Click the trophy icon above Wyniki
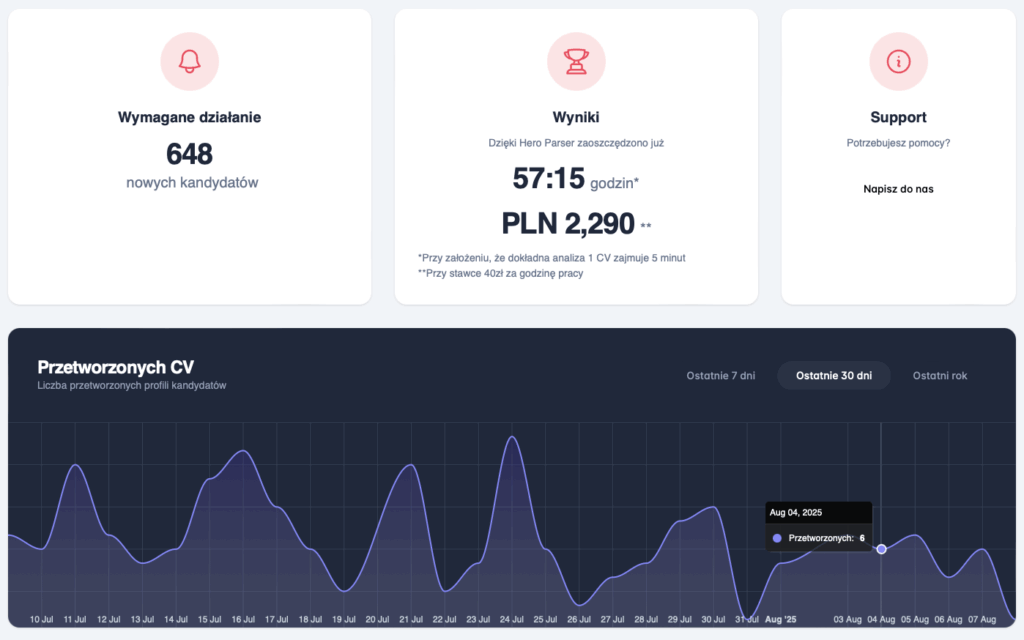The image size is (1024, 640). click(576, 61)
